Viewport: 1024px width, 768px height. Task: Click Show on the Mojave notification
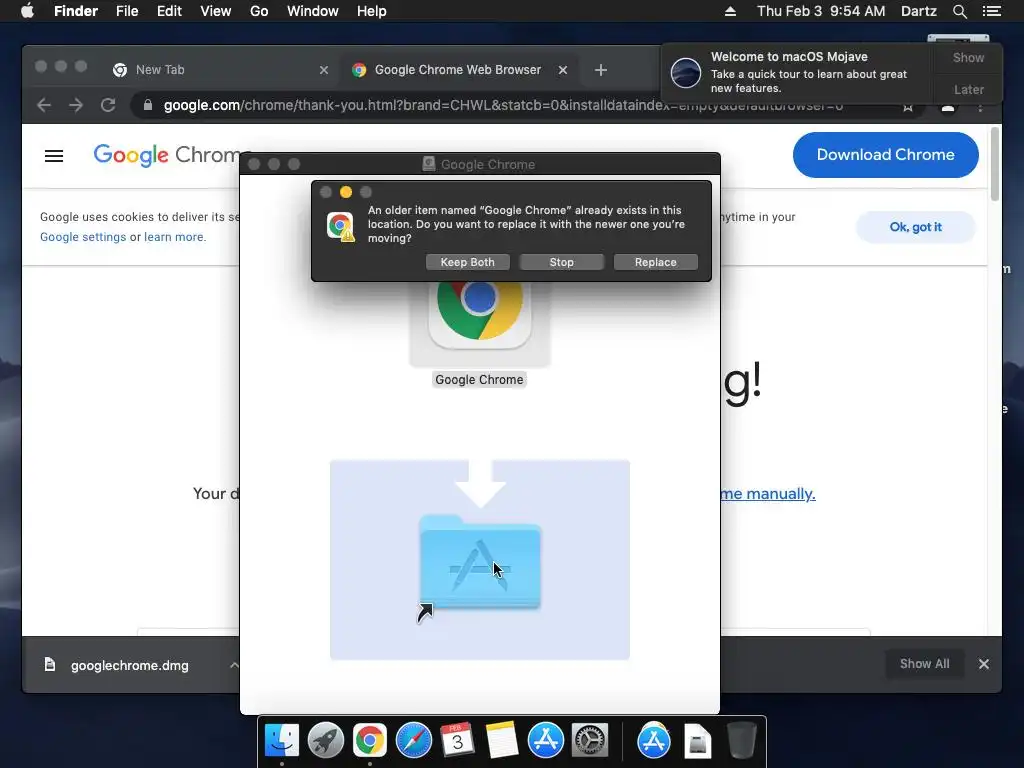coord(968,57)
